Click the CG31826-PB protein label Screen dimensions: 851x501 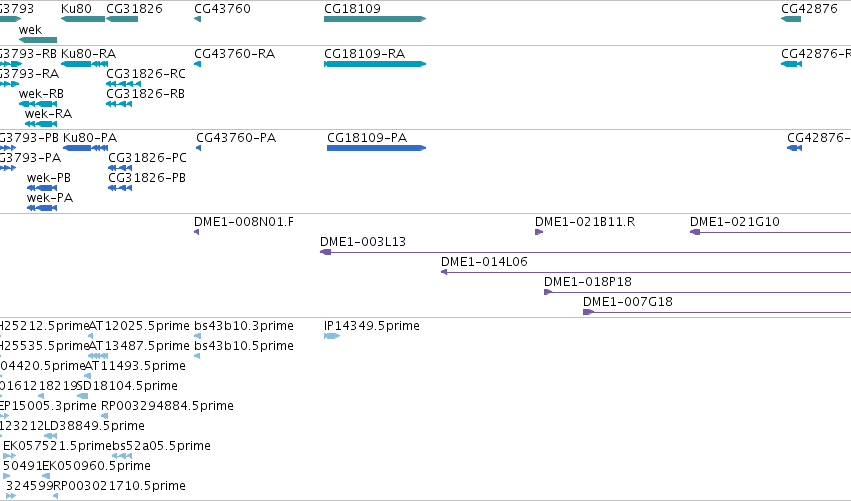pos(147,178)
